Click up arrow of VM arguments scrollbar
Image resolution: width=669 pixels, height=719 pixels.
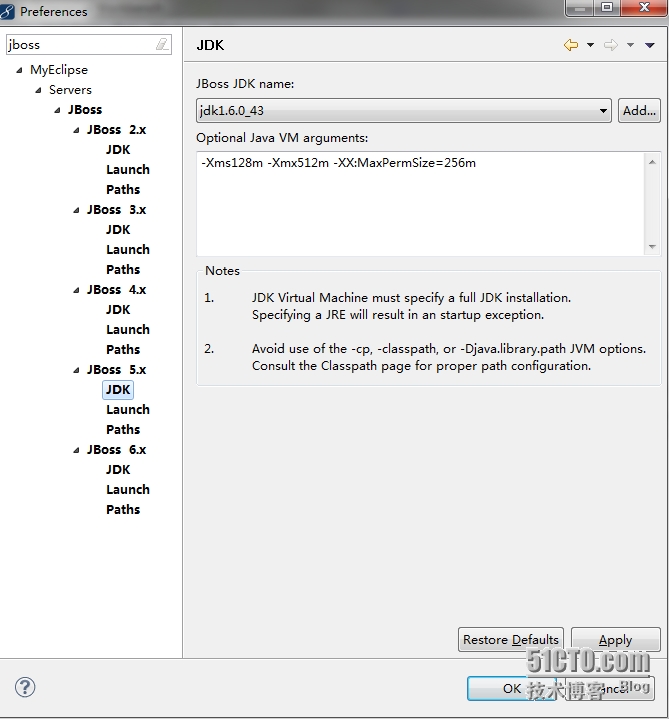coord(652,162)
